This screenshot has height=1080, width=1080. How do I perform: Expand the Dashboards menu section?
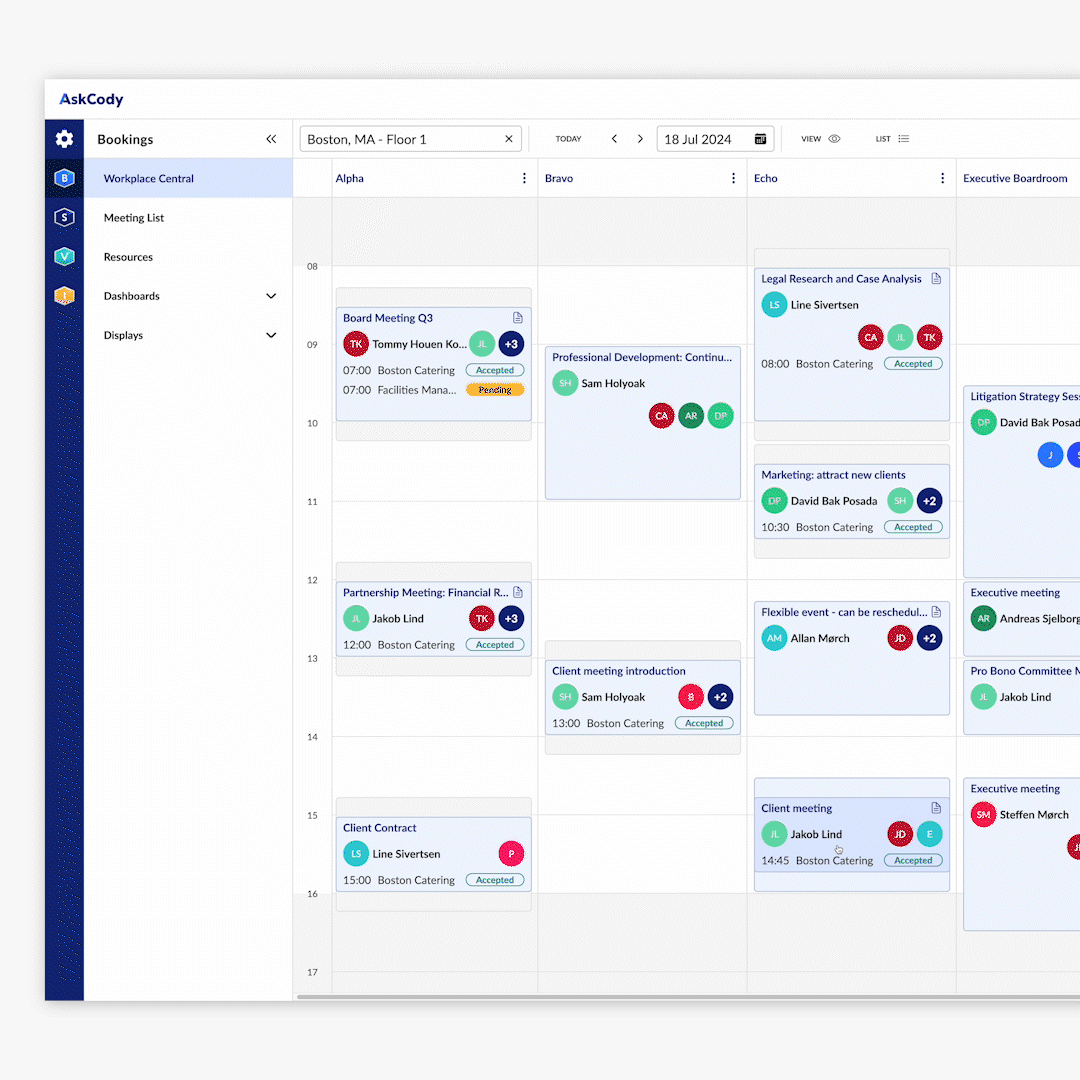coord(271,296)
